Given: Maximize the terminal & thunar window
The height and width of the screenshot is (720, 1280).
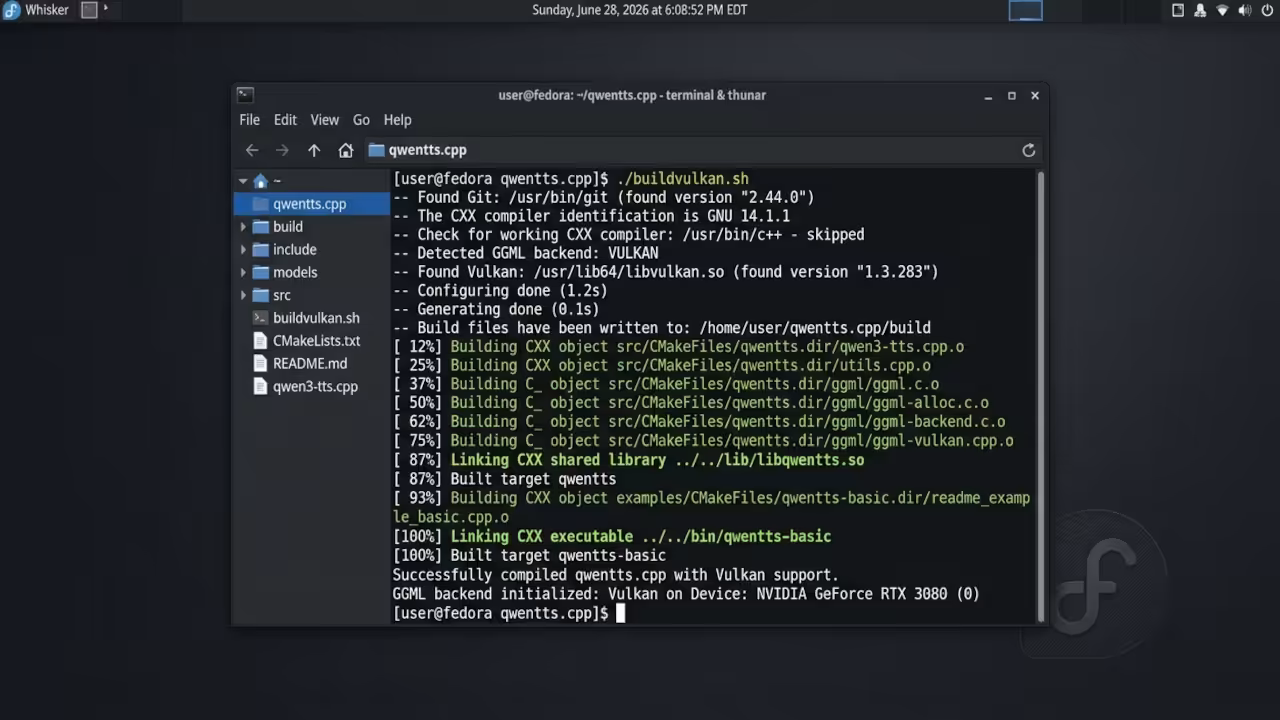Looking at the screenshot, I should pyautogui.click(x=1011, y=96).
